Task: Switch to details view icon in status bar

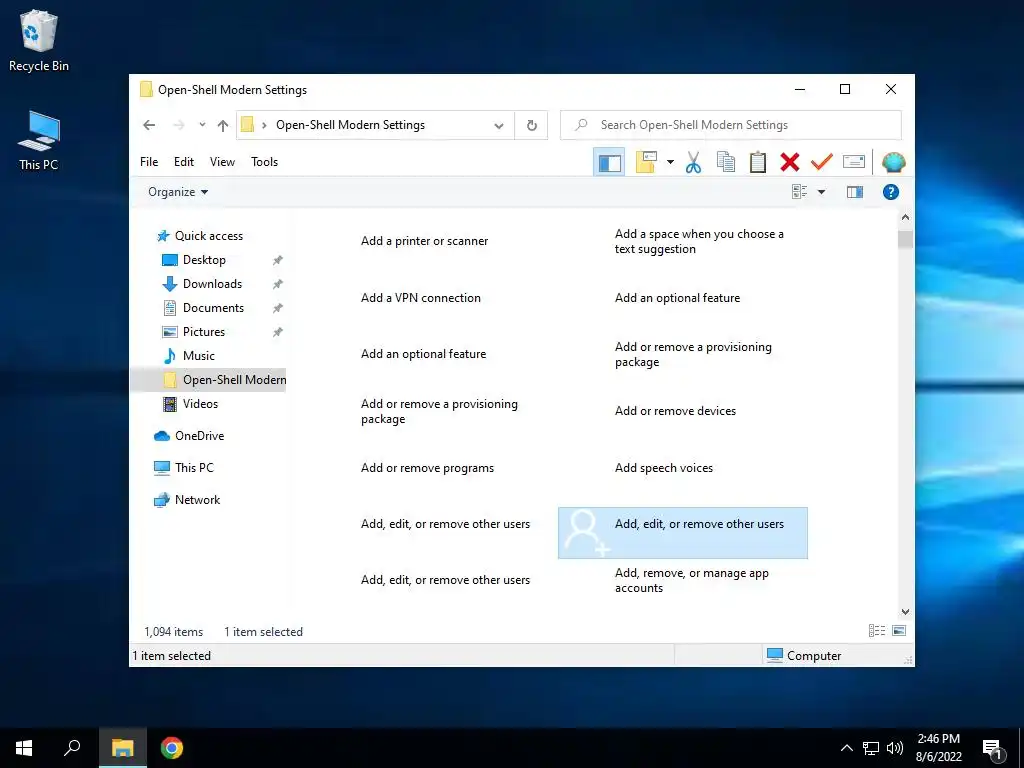Action: pyautogui.click(x=876, y=631)
